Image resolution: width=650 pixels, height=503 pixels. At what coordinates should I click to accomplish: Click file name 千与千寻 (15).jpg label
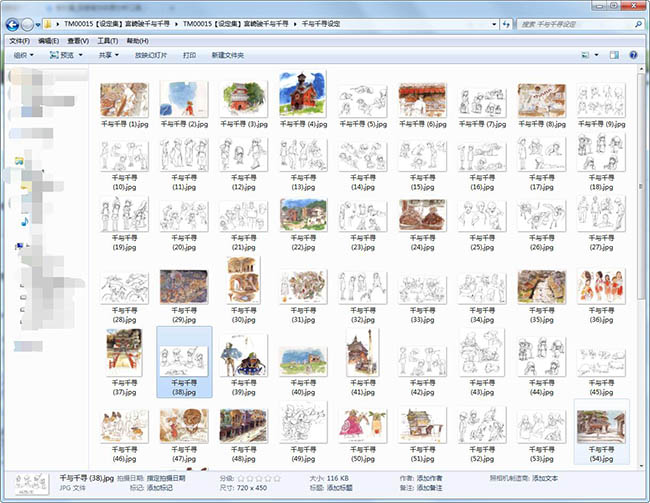coord(422,182)
